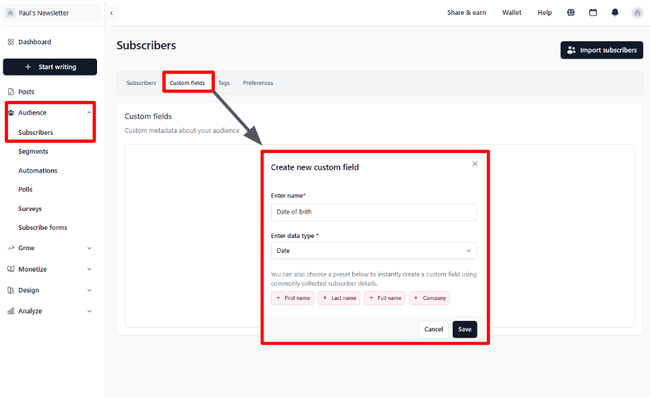Screen dimensions: 650x397
Task: Collapse the Audience section chevron
Action: point(89,112)
